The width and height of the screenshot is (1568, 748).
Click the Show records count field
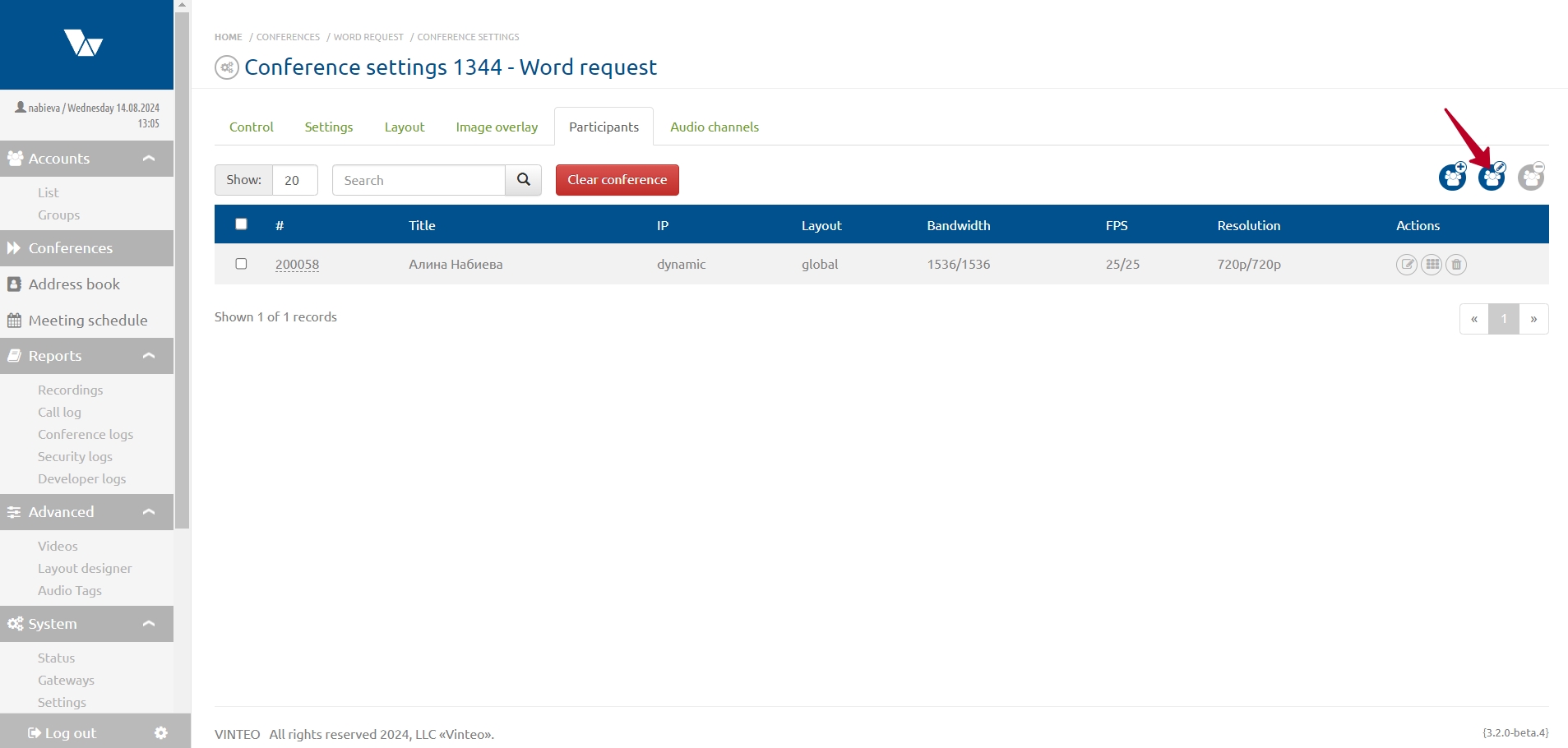[x=294, y=180]
